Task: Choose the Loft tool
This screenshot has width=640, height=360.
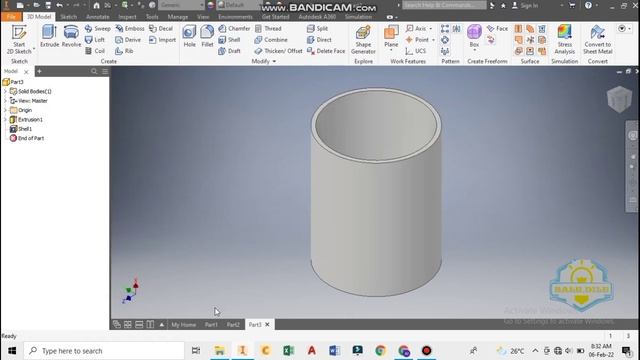Action: 95,40
